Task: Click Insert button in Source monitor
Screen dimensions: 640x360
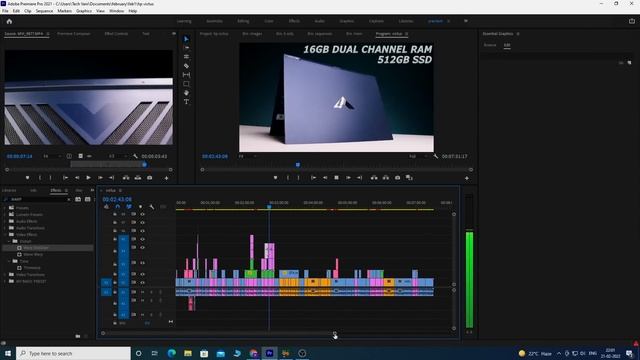Action: click(x=126, y=178)
